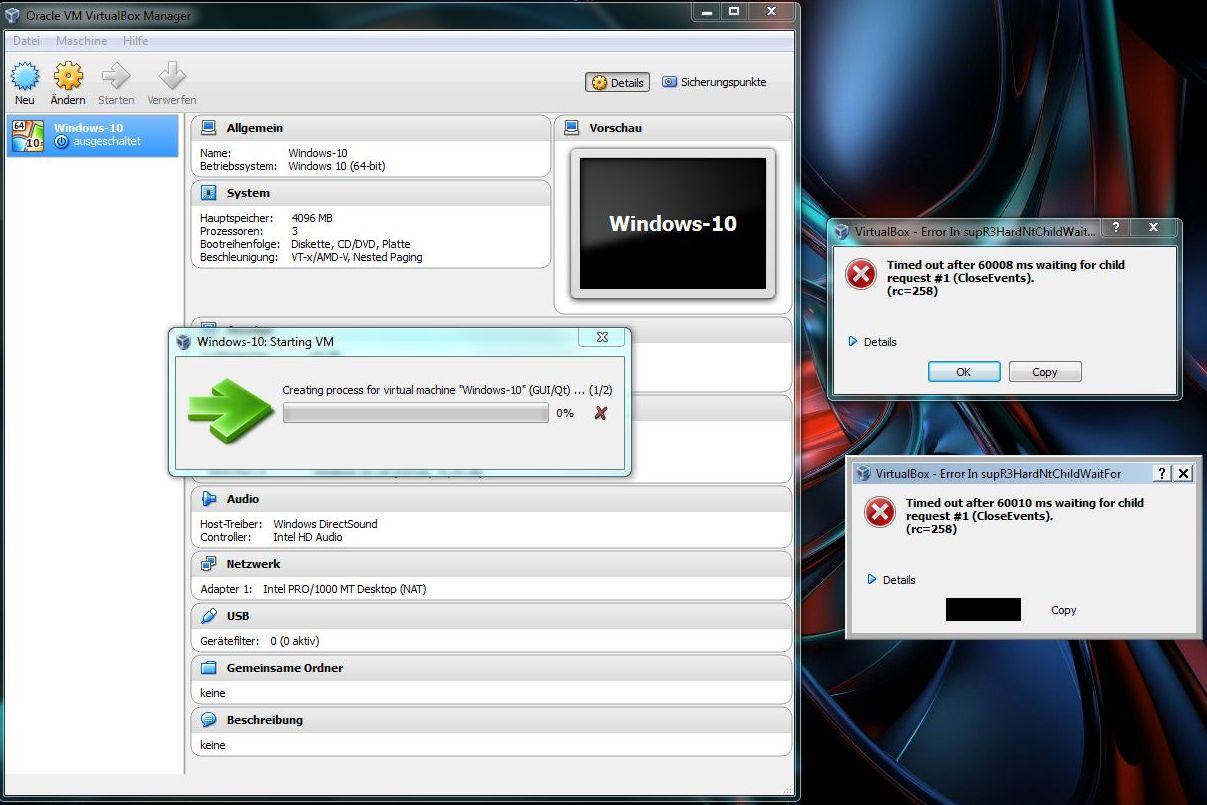1207x805 pixels.
Task: Expand Details in the 60010 ms error dialog
Action: (891, 580)
